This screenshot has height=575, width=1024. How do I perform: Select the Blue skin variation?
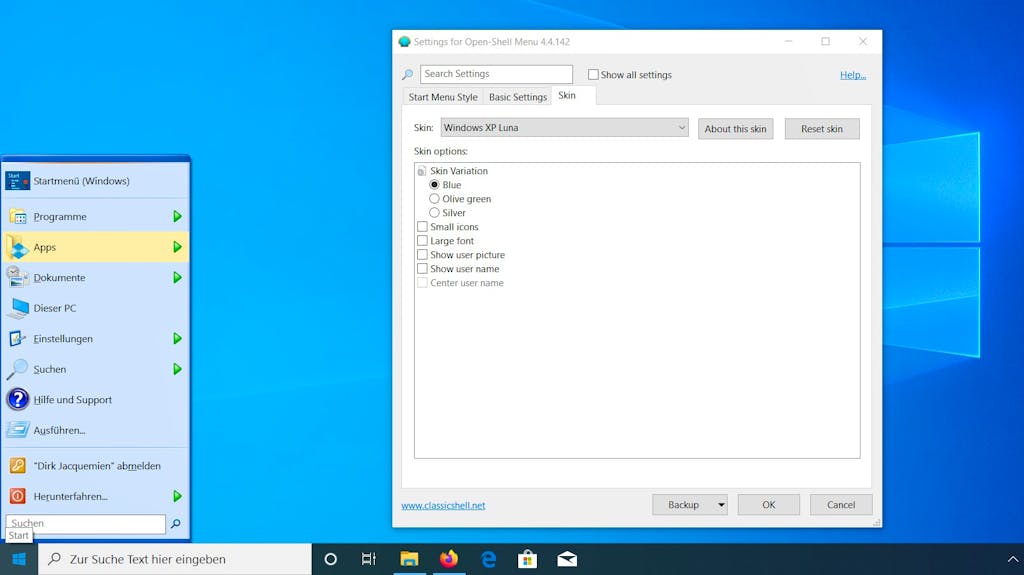point(434,185)
